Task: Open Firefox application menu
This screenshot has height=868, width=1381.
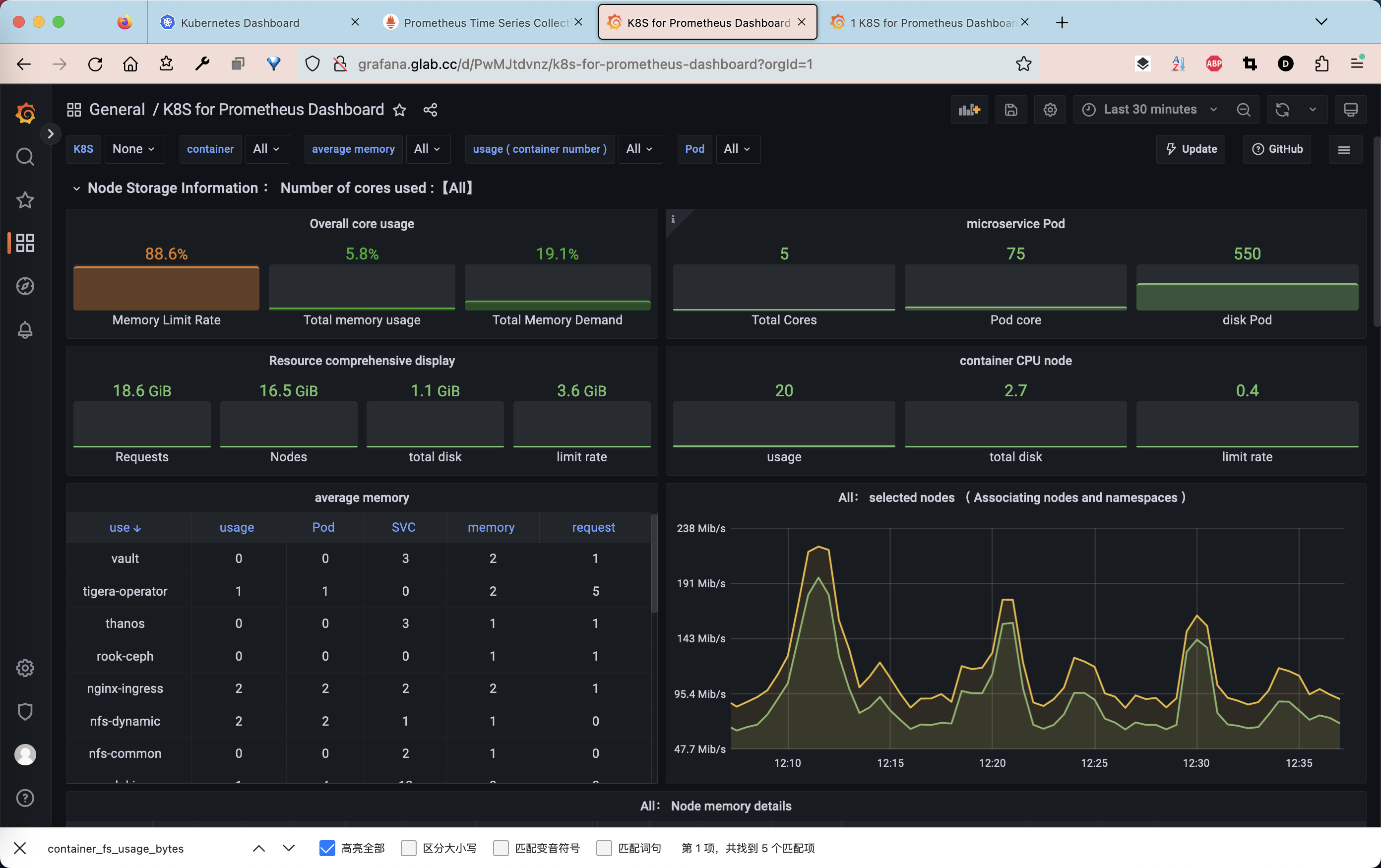Action: pos(1357,63)
